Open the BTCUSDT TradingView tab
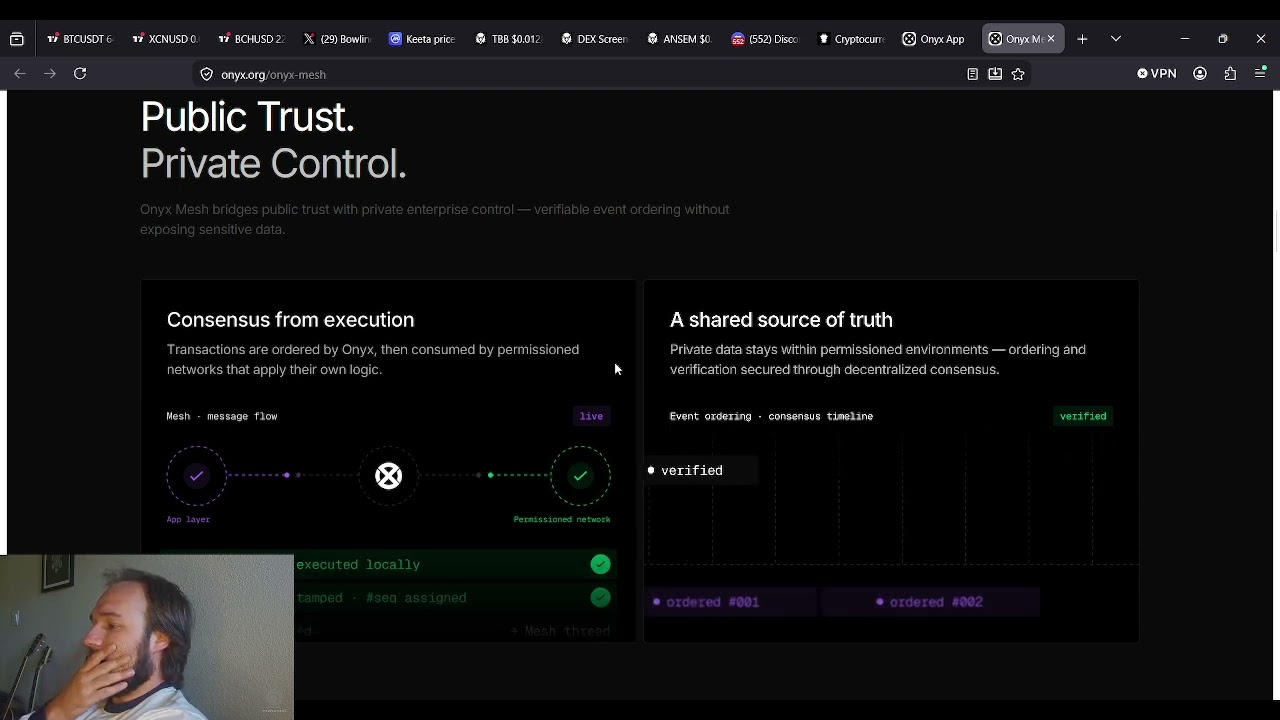Screen dimensions: 1280x720 tap(81, 39)
